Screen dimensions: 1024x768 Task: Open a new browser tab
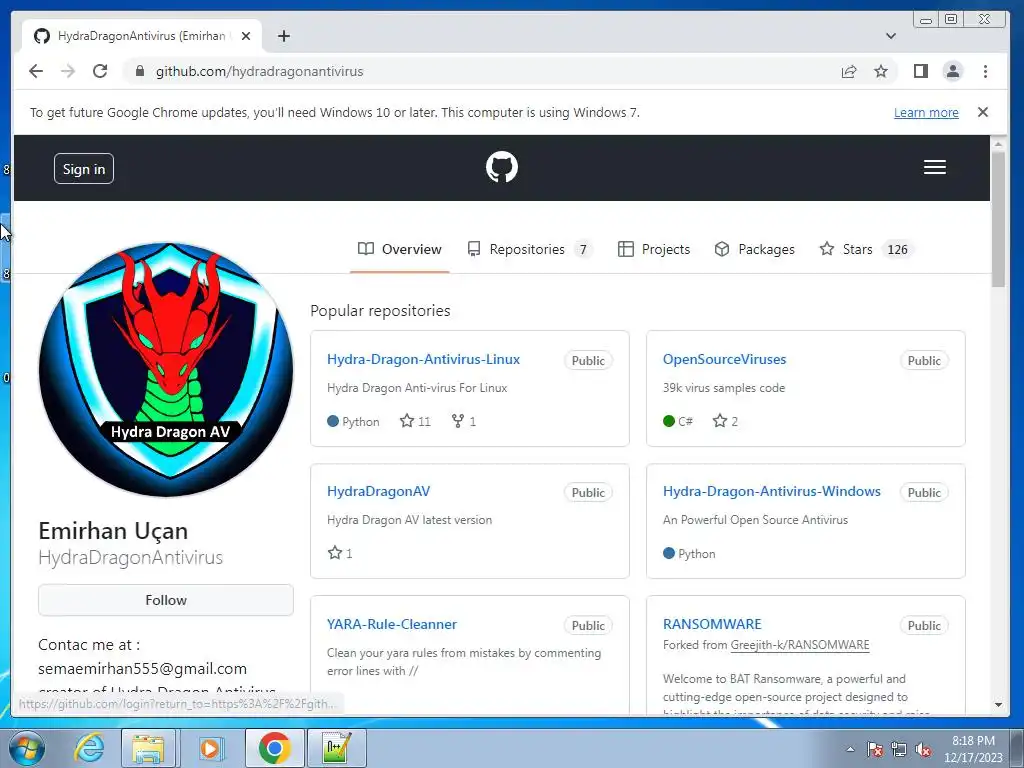click(283, 36)
